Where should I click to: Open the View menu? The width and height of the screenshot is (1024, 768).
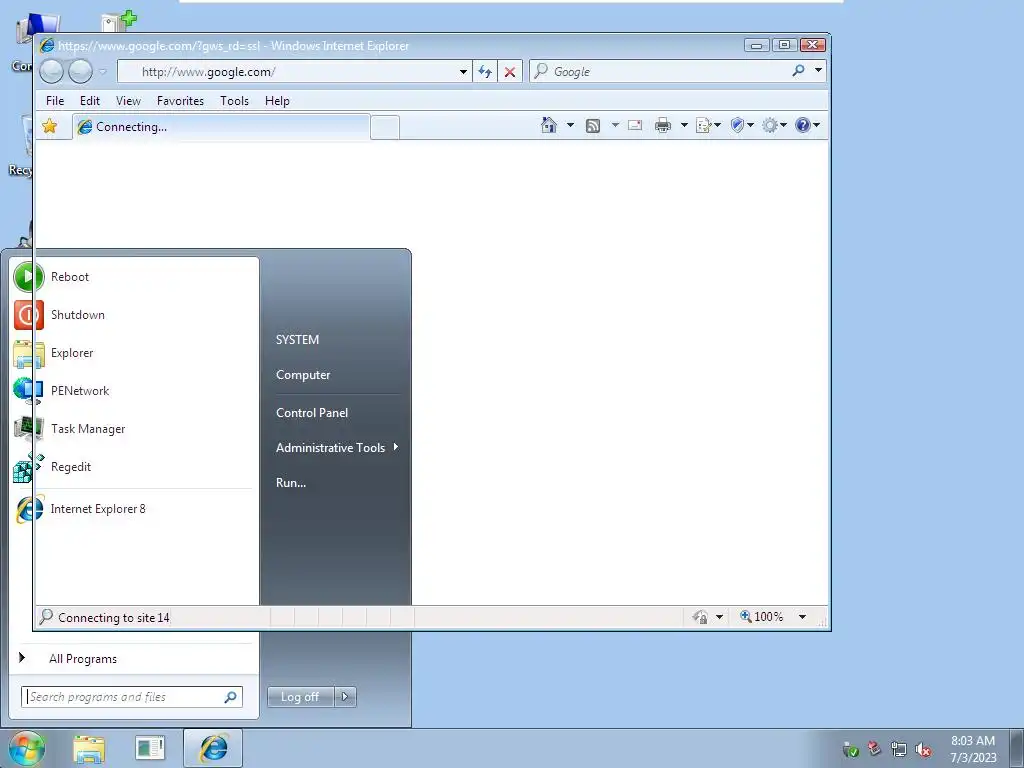128,101
